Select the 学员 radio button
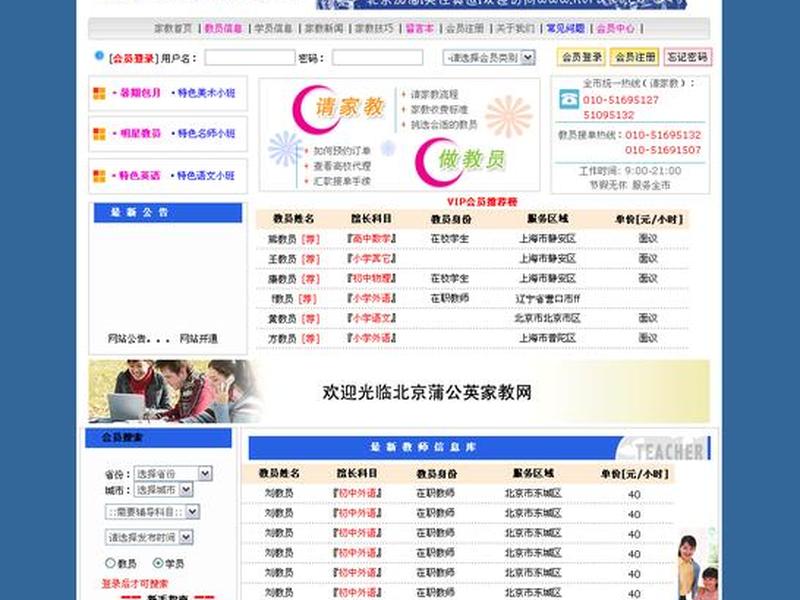 158,563
